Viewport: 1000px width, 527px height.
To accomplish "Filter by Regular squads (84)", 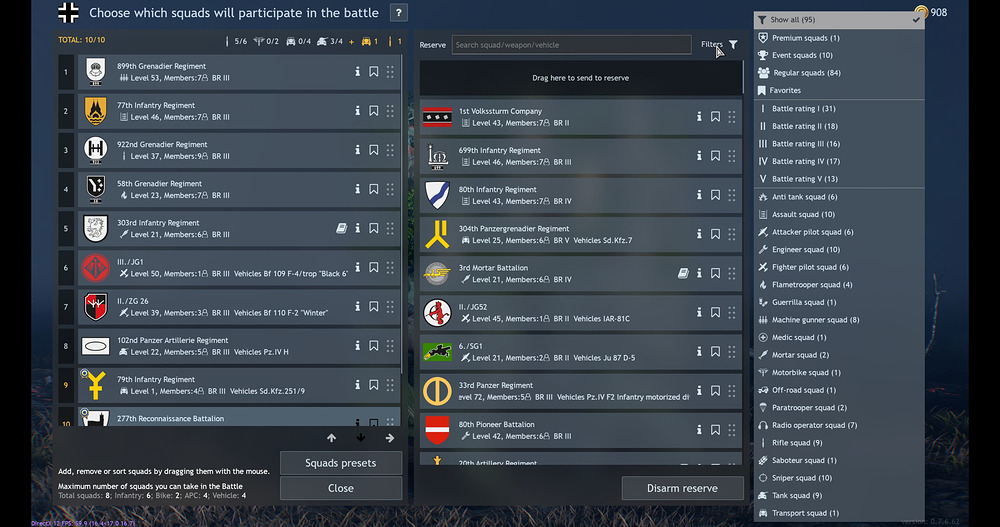I will [x=839, y=73].
